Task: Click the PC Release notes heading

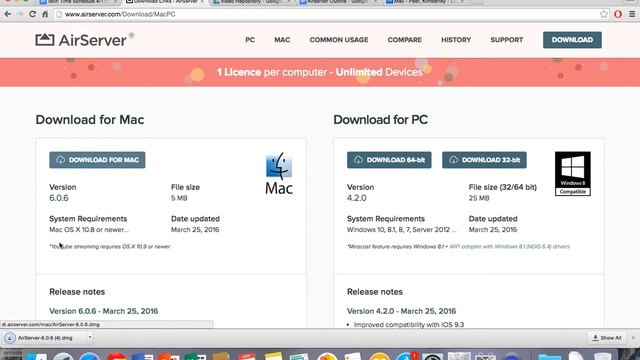Action: pyautogui.click(x=375, y=292)
